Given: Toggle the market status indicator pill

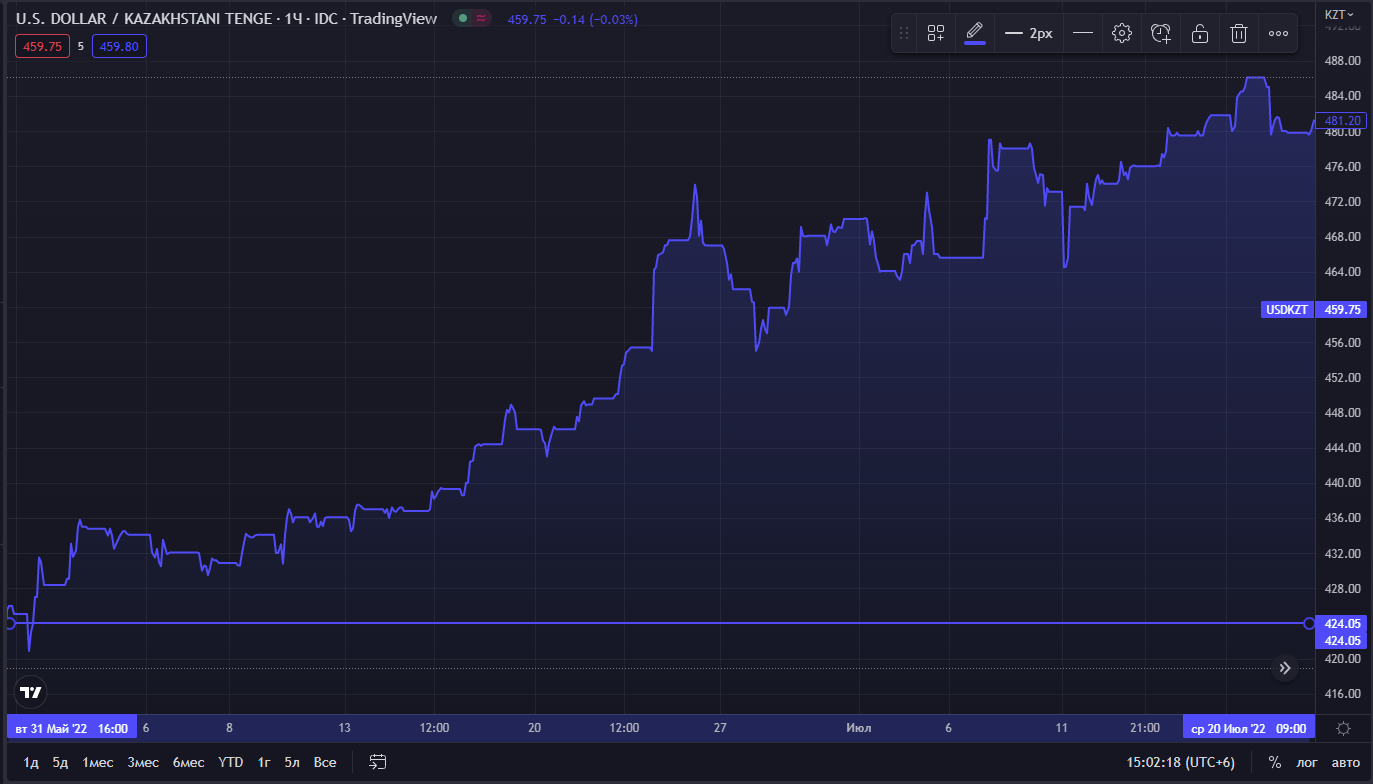Looking at the screenshot, I should click(470, 18).
